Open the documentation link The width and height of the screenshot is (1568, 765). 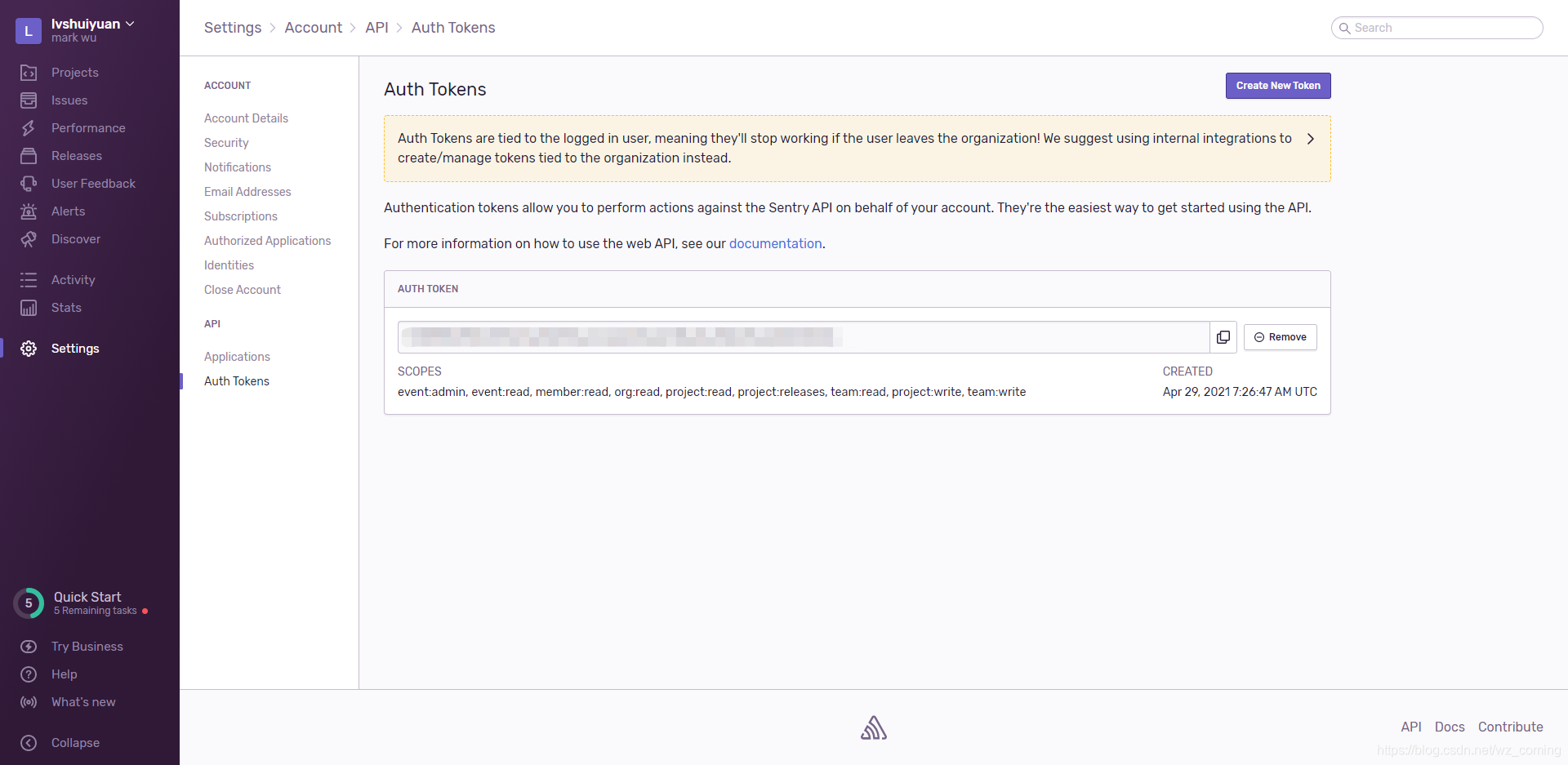775,243
